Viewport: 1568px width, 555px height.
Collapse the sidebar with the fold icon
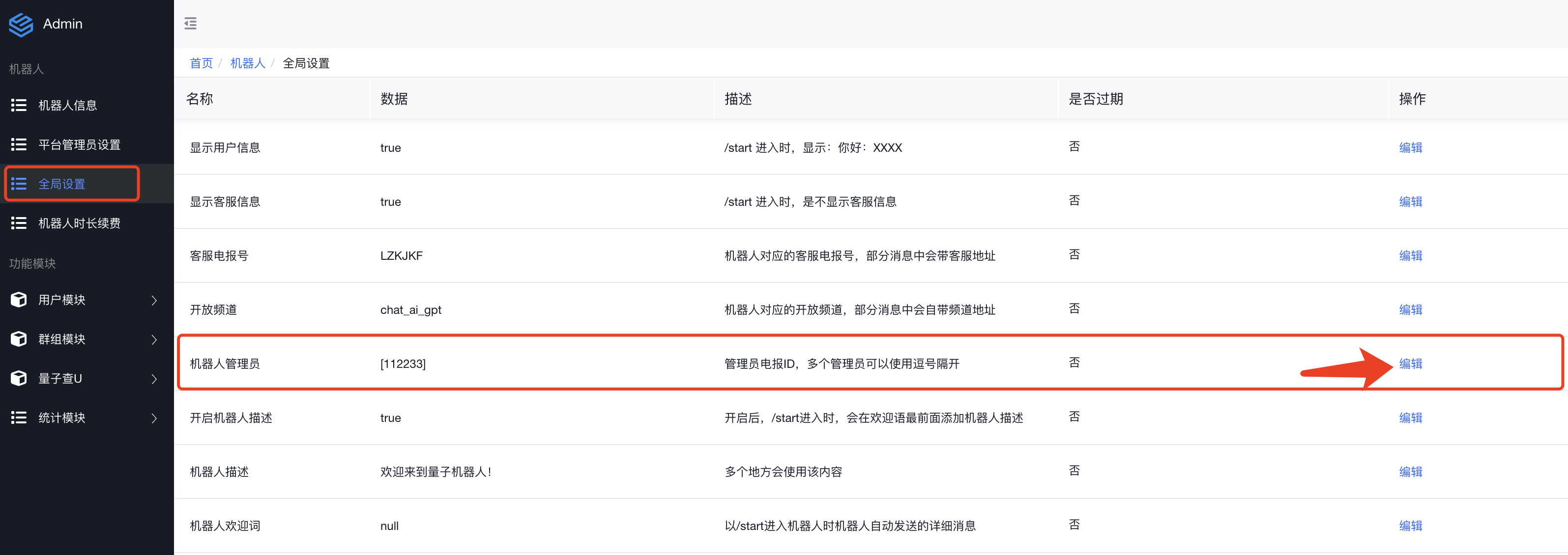pyautogui.click(x=191, y=24)
